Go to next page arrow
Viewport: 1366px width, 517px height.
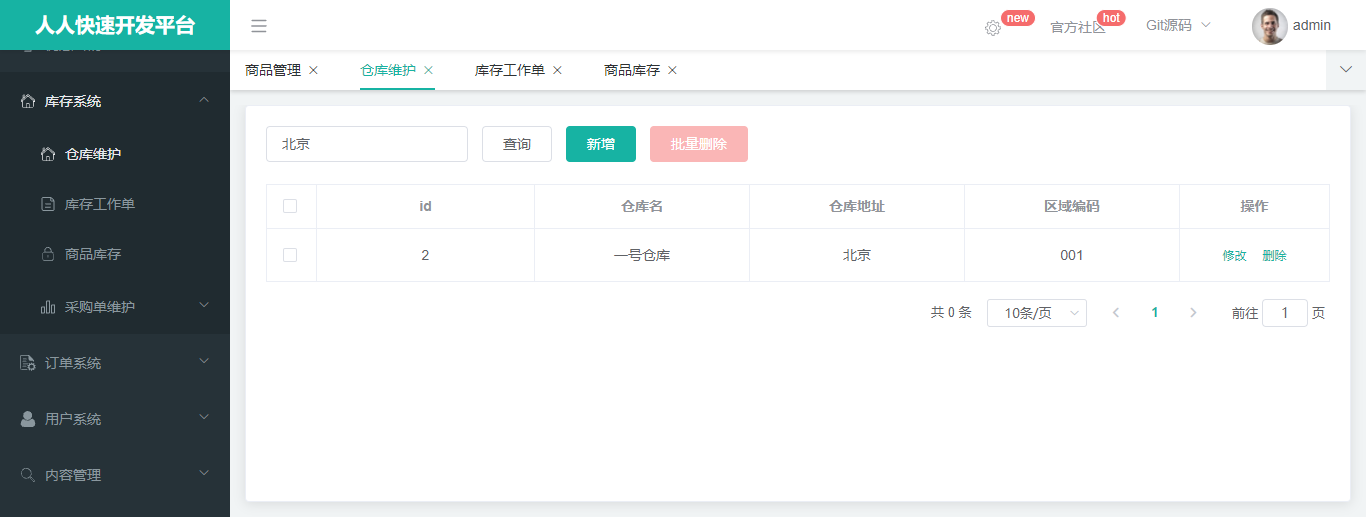coord(1192,313)
